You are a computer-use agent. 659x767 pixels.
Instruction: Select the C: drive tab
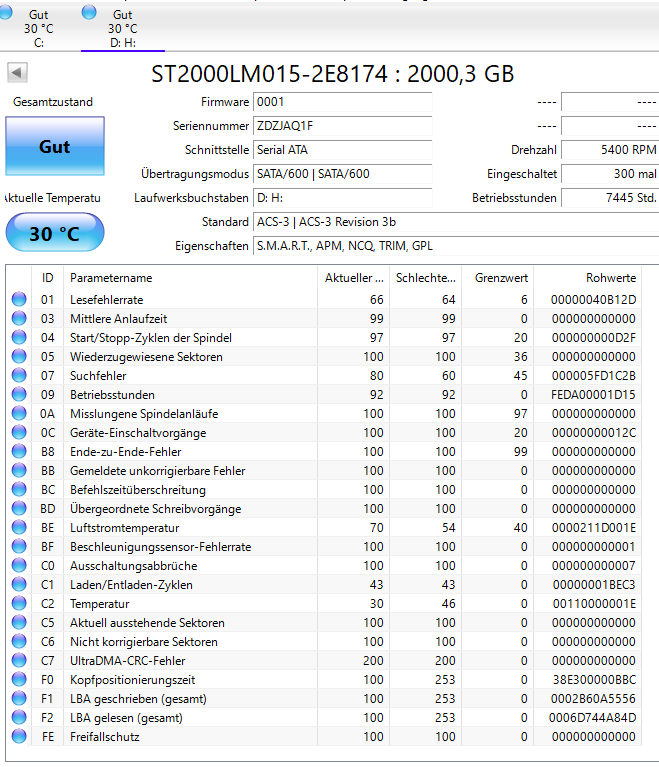pyautogui.click(x=38, y=28)
